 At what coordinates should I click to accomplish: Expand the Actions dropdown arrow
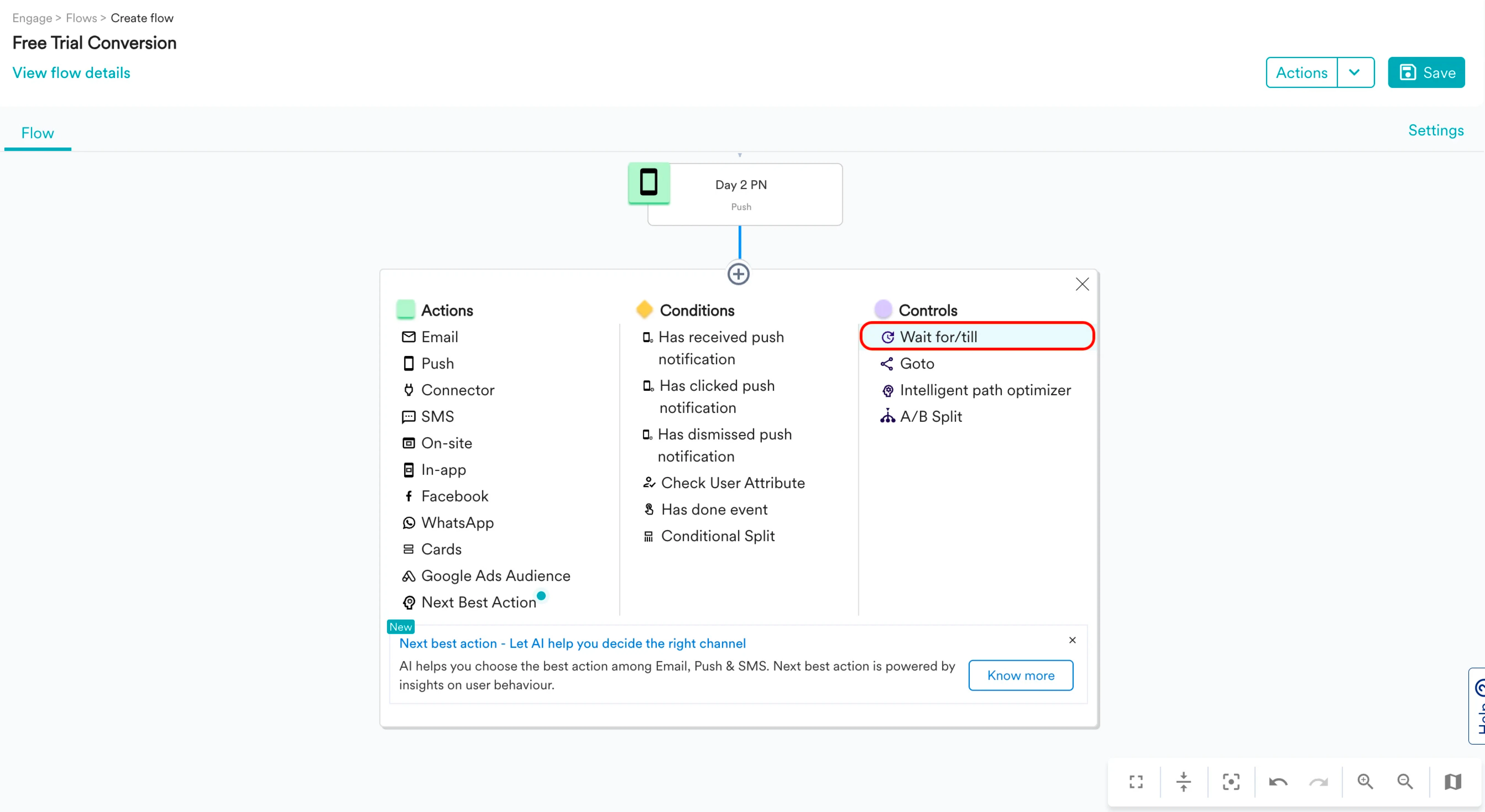pos(1355,73)
